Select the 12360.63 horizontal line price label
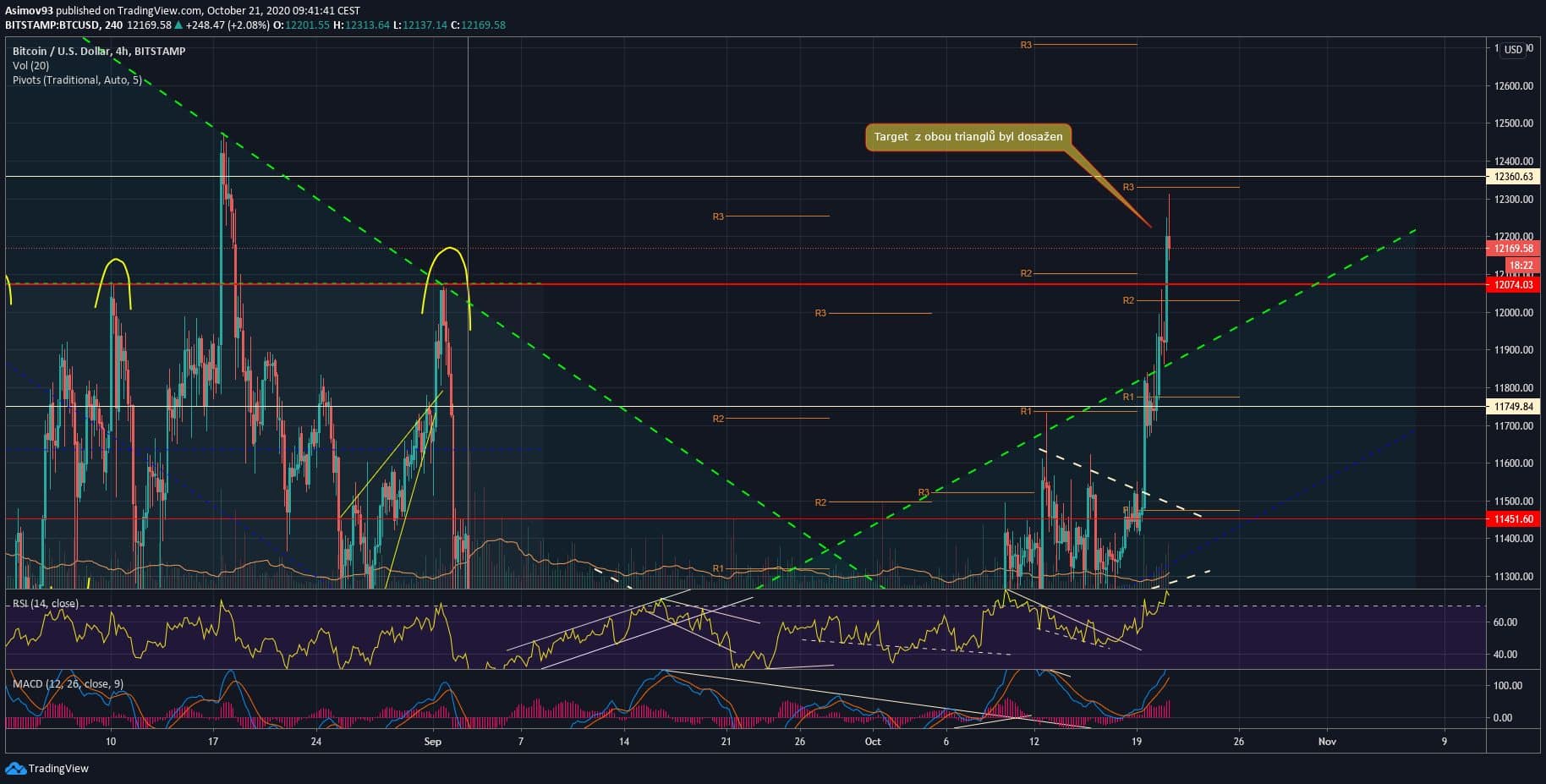Viewport: 1546px width, 784px height. [x=1513, y=177]
